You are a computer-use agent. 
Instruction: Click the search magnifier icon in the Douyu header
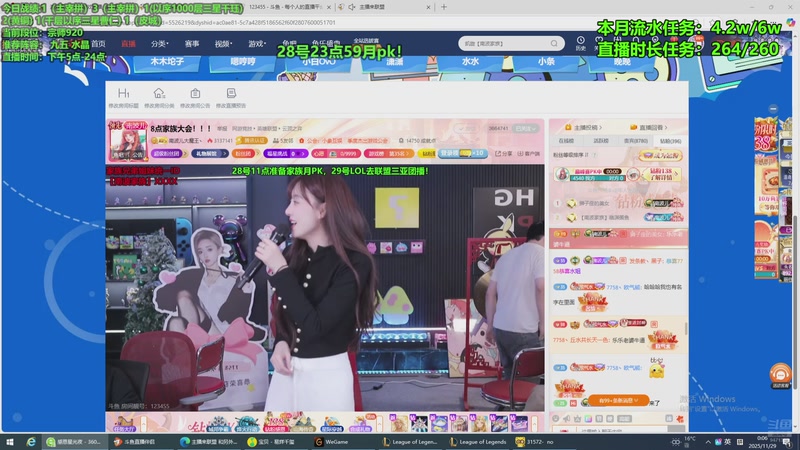(554, 43)
